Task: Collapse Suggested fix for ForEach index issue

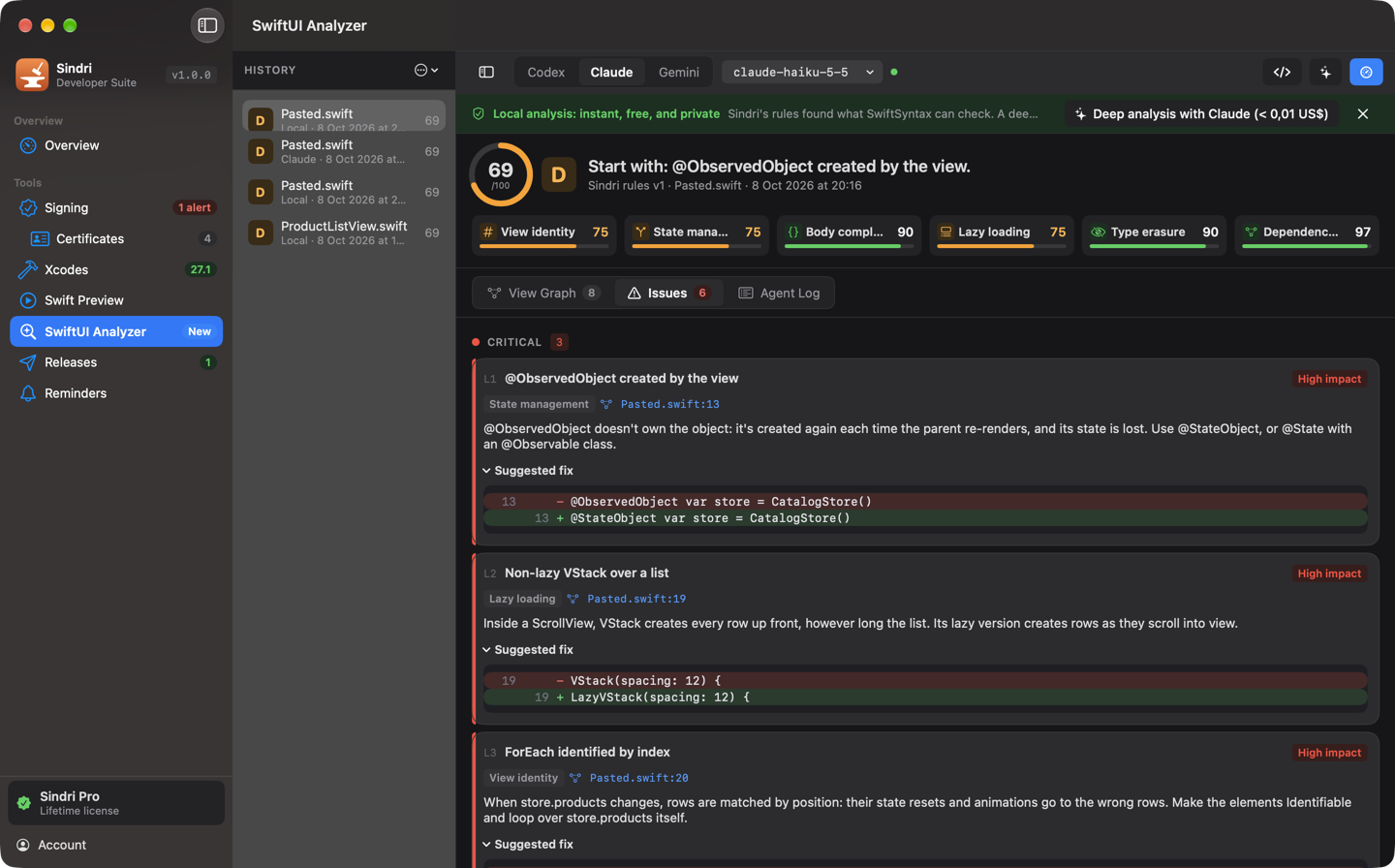Action: click(529, 845)
